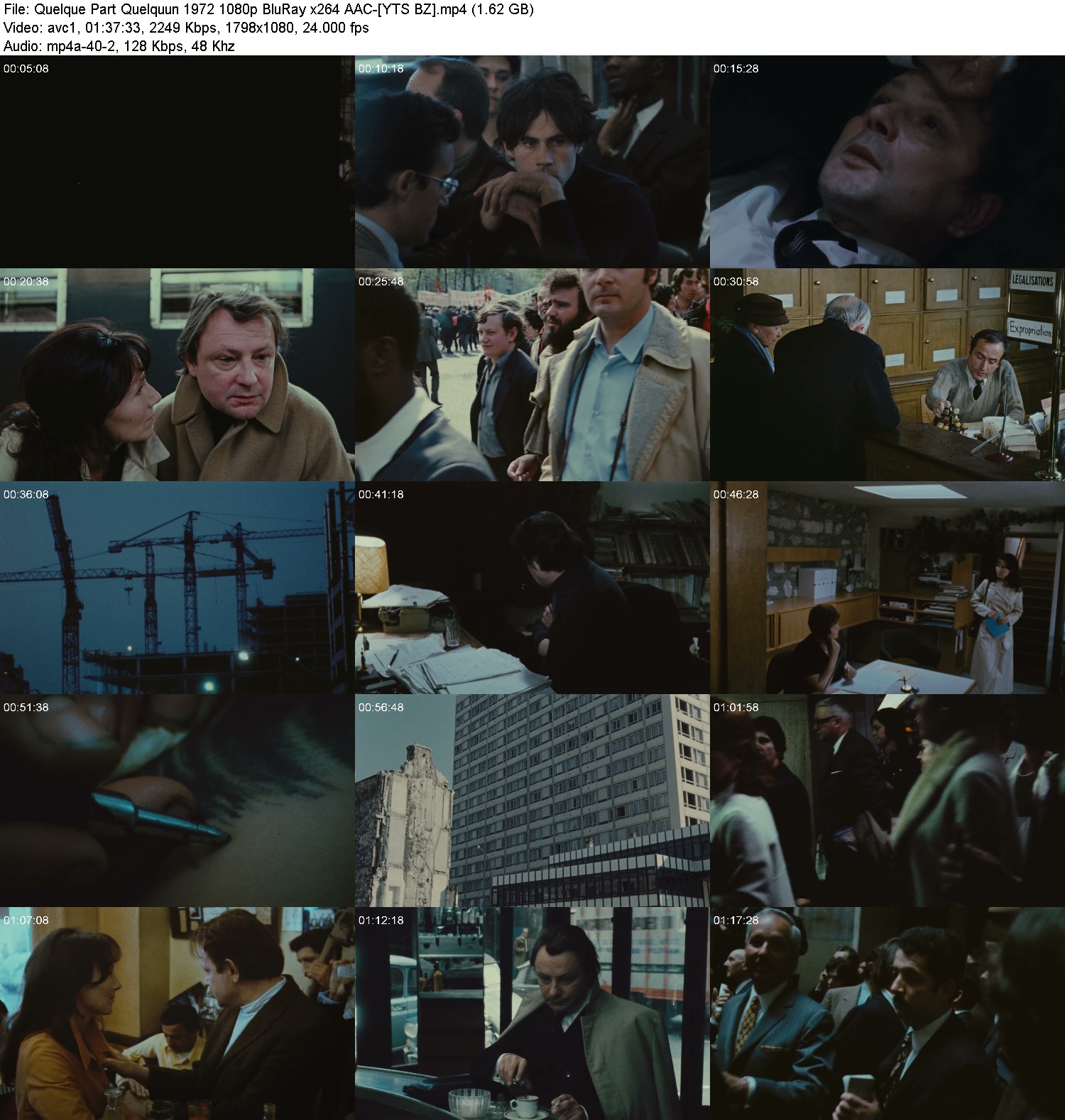Open the thumbnail of the man lying down

pos(887,162)
